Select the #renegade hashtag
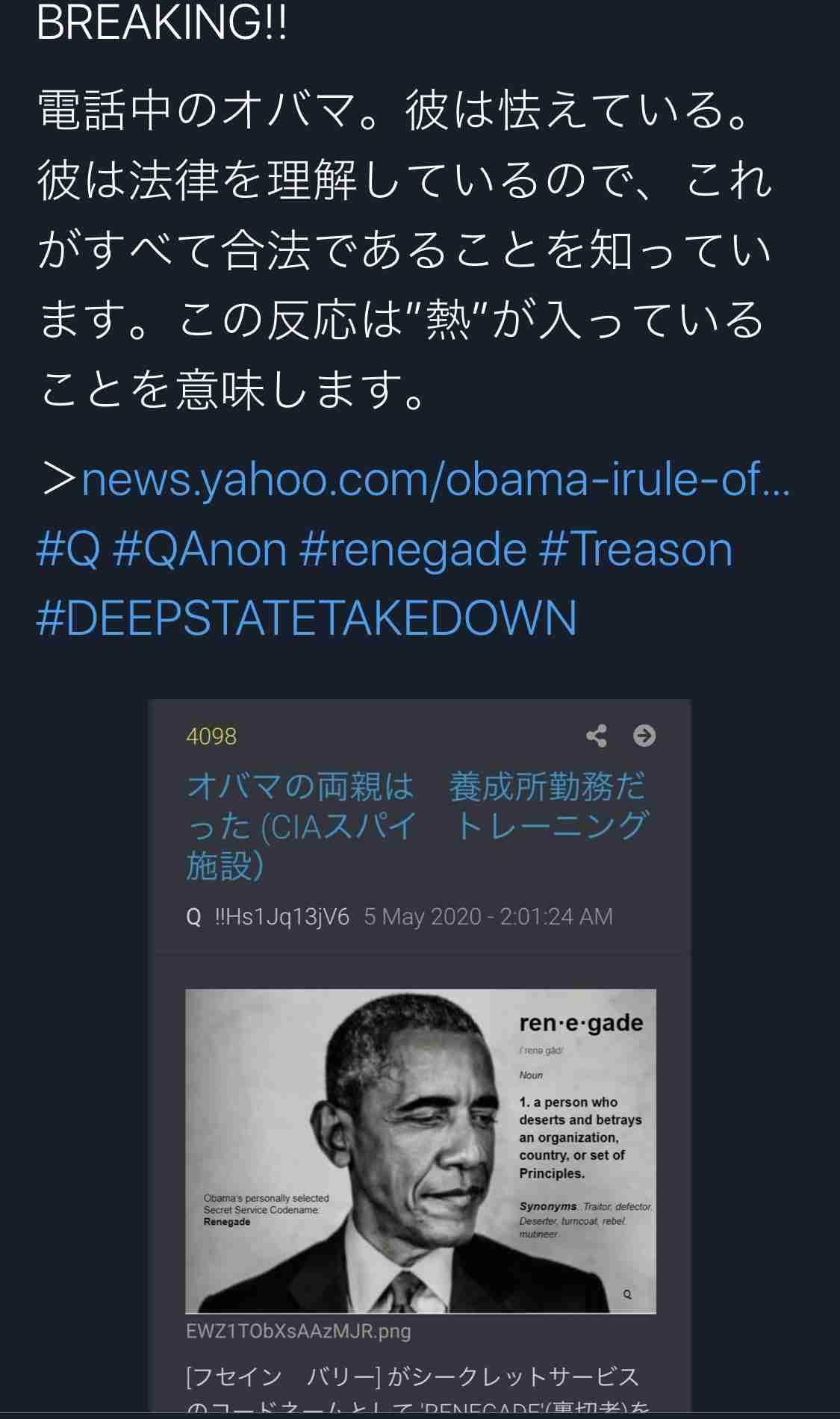Screen dimensions: 840x1419 tap(413, 550)
